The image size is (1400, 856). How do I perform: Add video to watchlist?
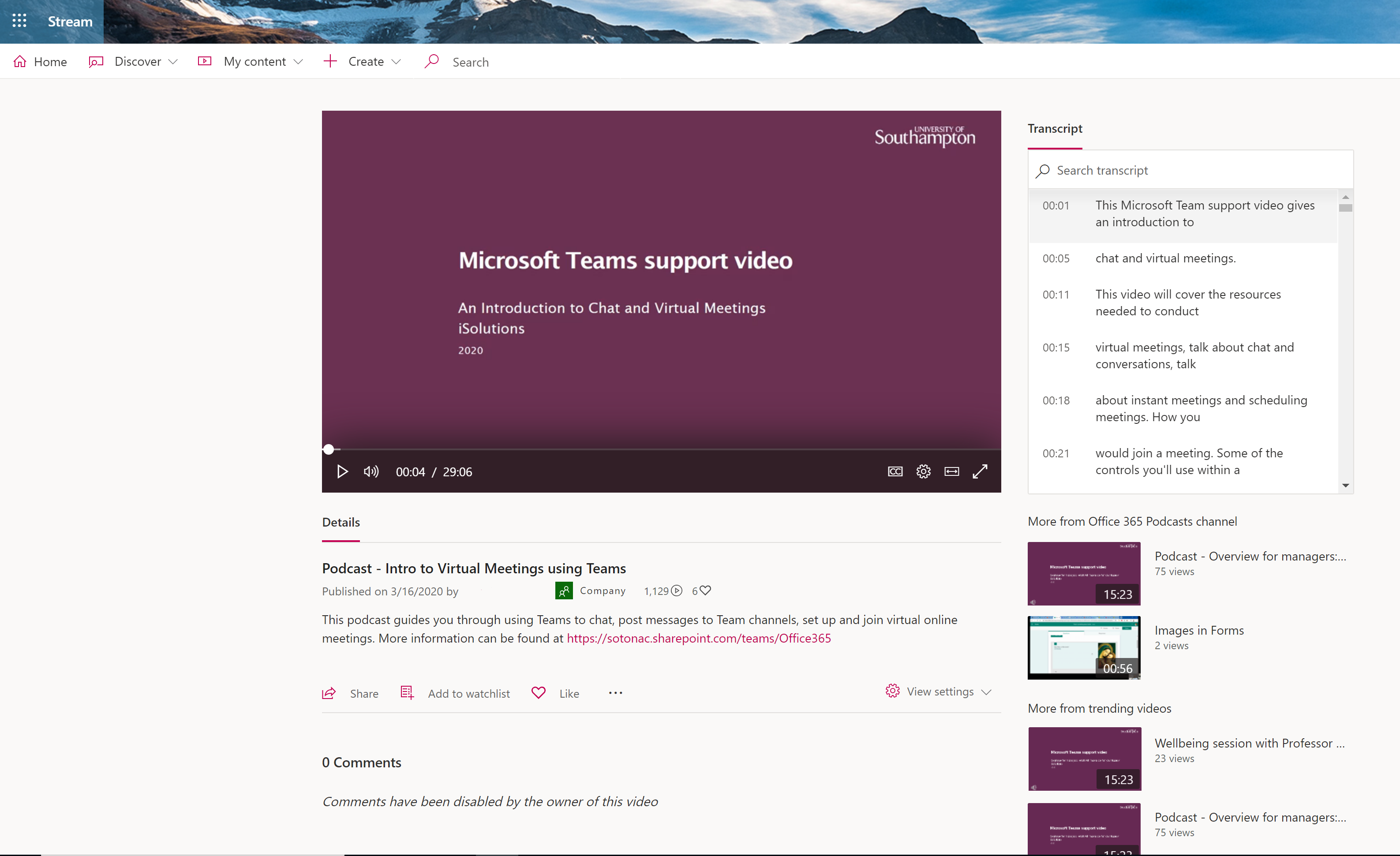(x=455, y=693)
